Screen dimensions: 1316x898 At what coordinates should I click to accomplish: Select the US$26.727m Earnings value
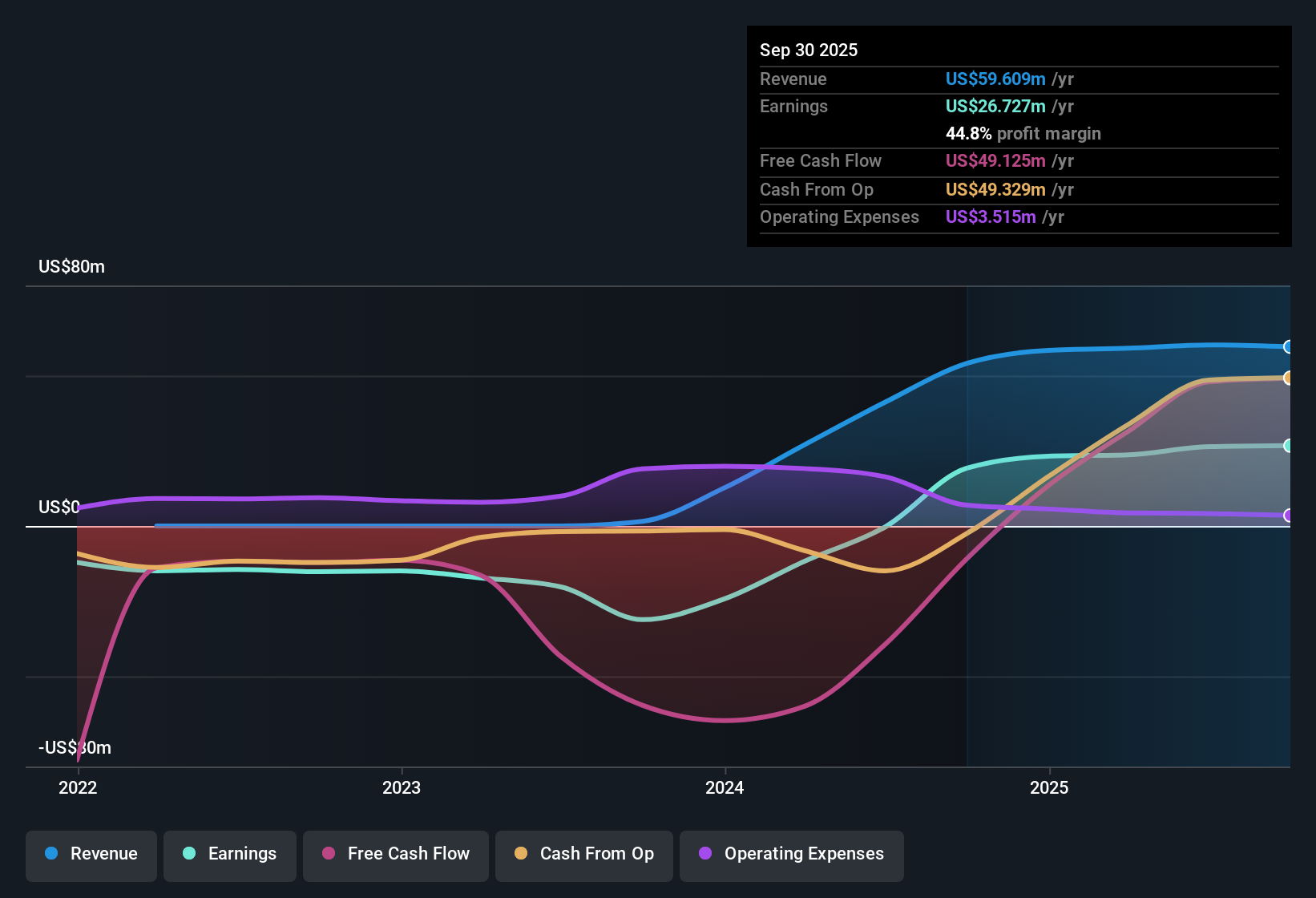click(995, 106)
